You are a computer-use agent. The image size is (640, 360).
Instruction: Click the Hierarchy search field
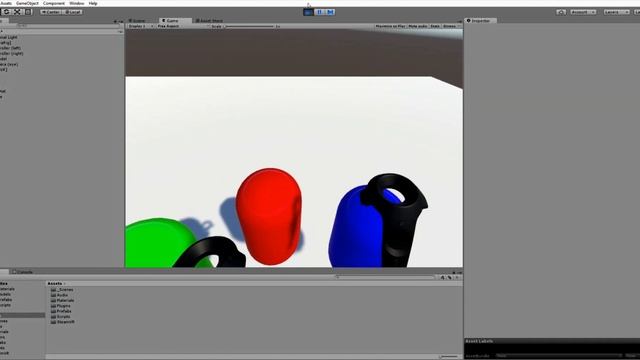[67, 26]
